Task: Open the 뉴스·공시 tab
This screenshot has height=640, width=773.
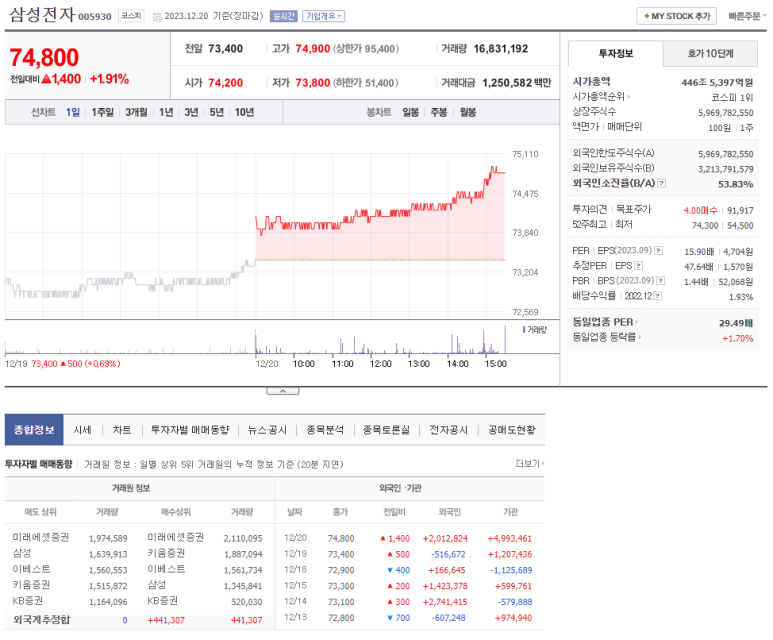Action: [267, 430]
